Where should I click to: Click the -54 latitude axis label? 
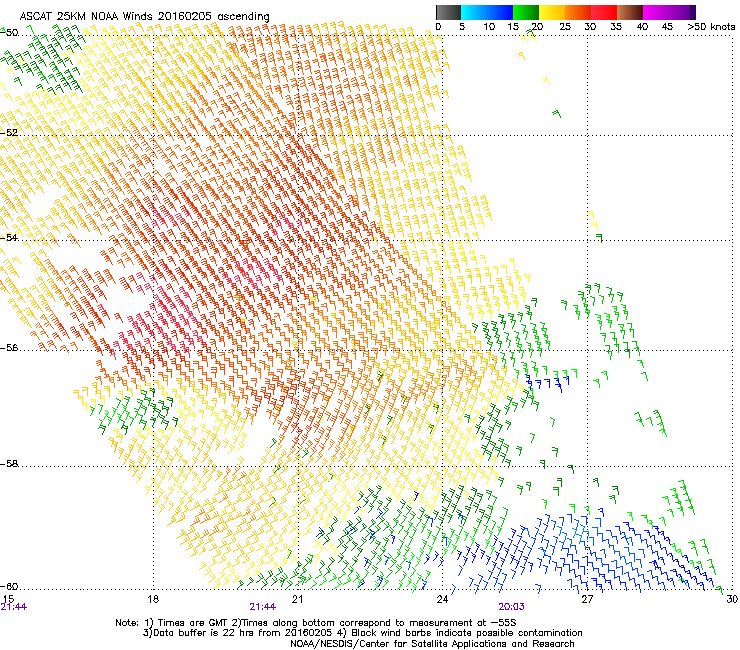[9, 237]
